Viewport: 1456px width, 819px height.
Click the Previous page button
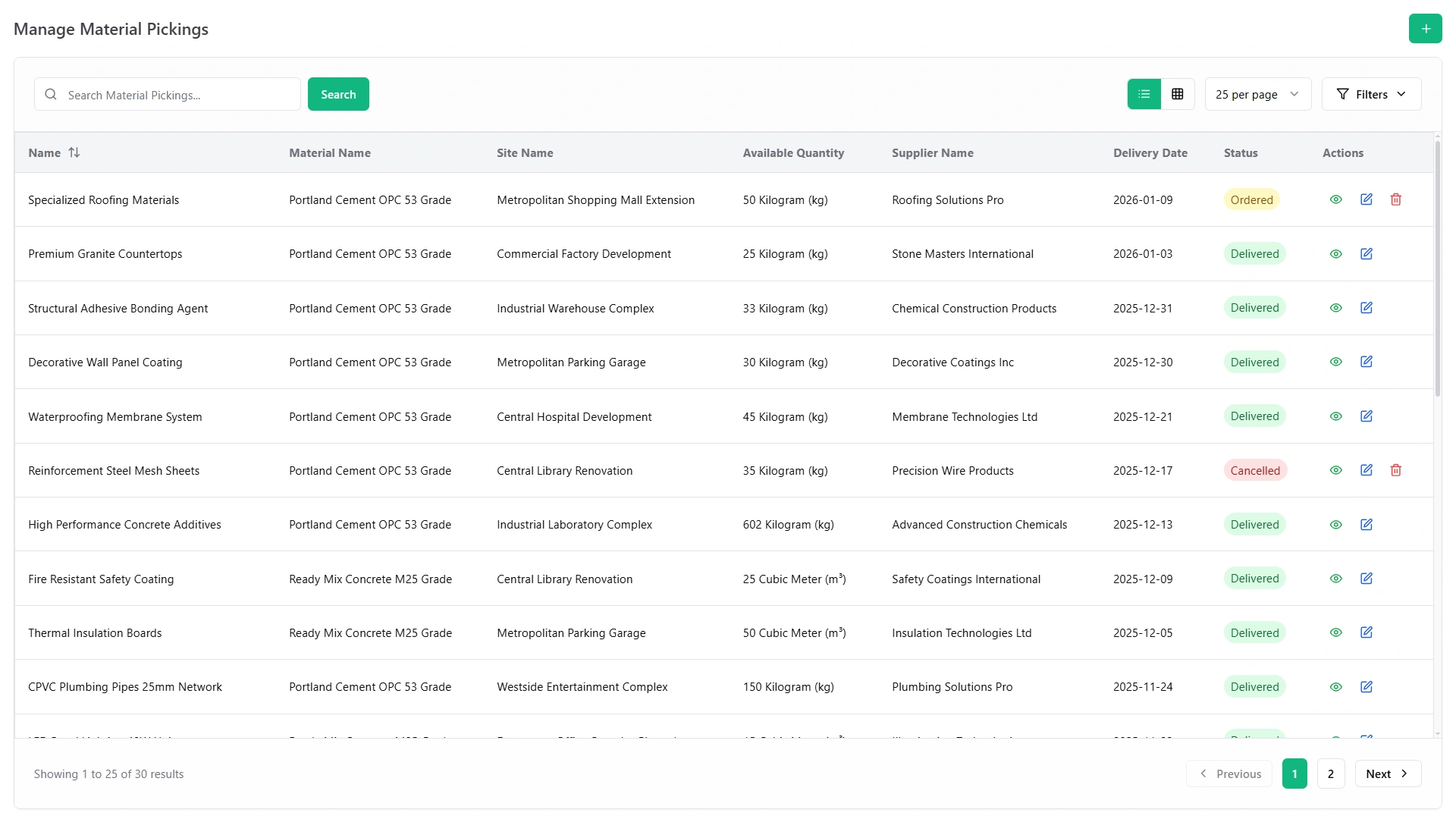pyautogui.click(x=1228, y=773)
